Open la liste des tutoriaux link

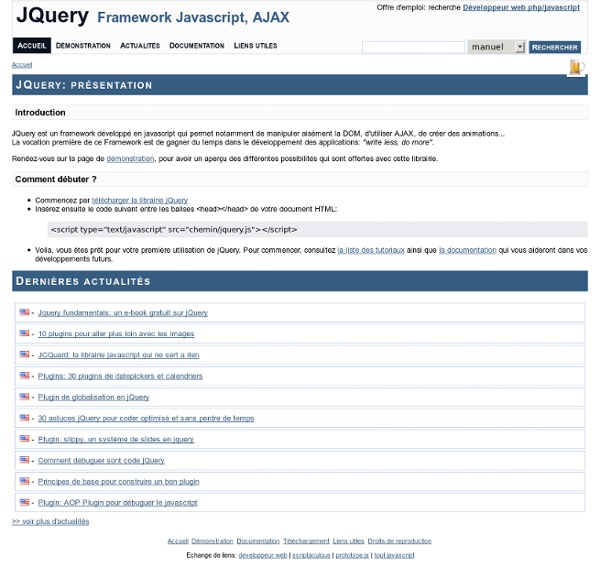pos(371,250)
